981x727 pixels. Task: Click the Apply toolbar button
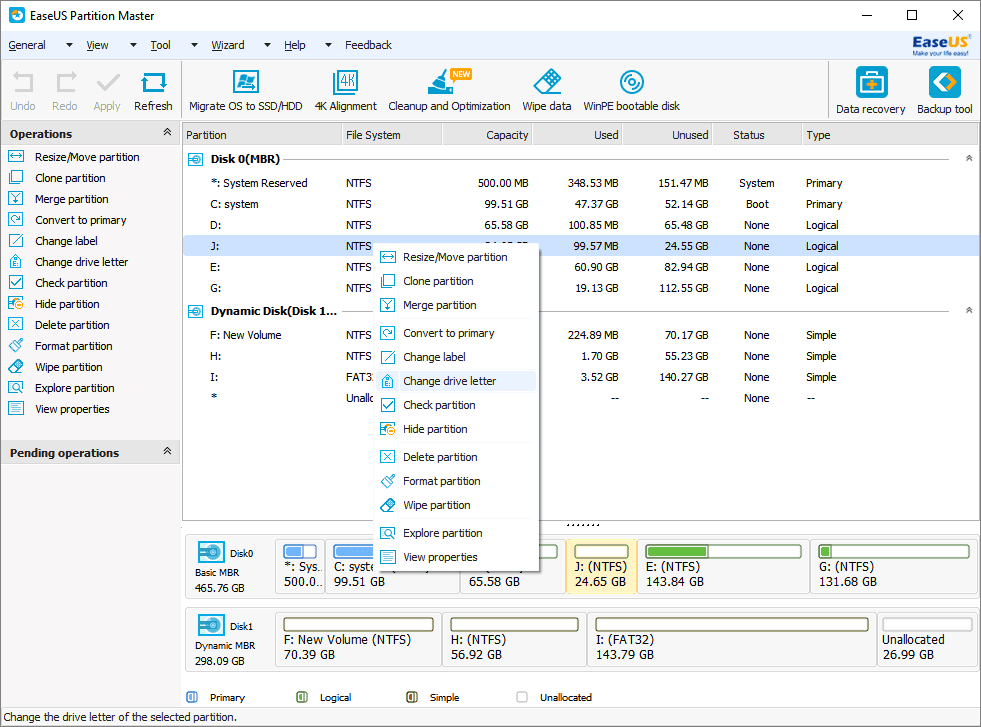click(x=107, y=91)
